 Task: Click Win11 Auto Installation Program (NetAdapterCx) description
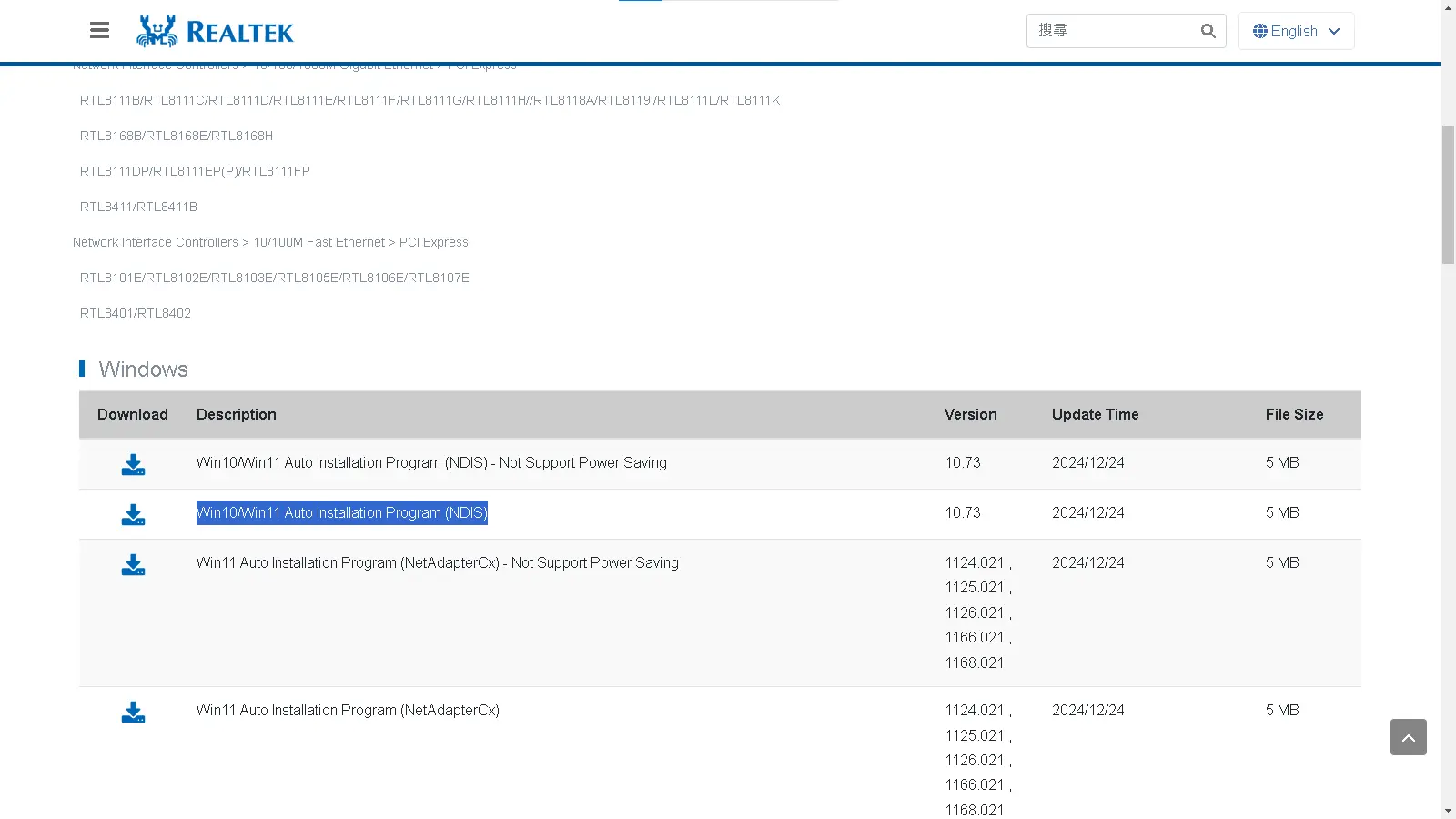(348, 710)
